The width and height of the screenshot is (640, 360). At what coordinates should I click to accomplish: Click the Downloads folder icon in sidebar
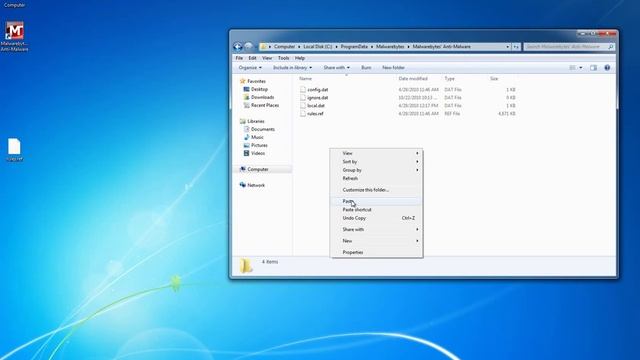pyautogui.click(x=247, y=97)
